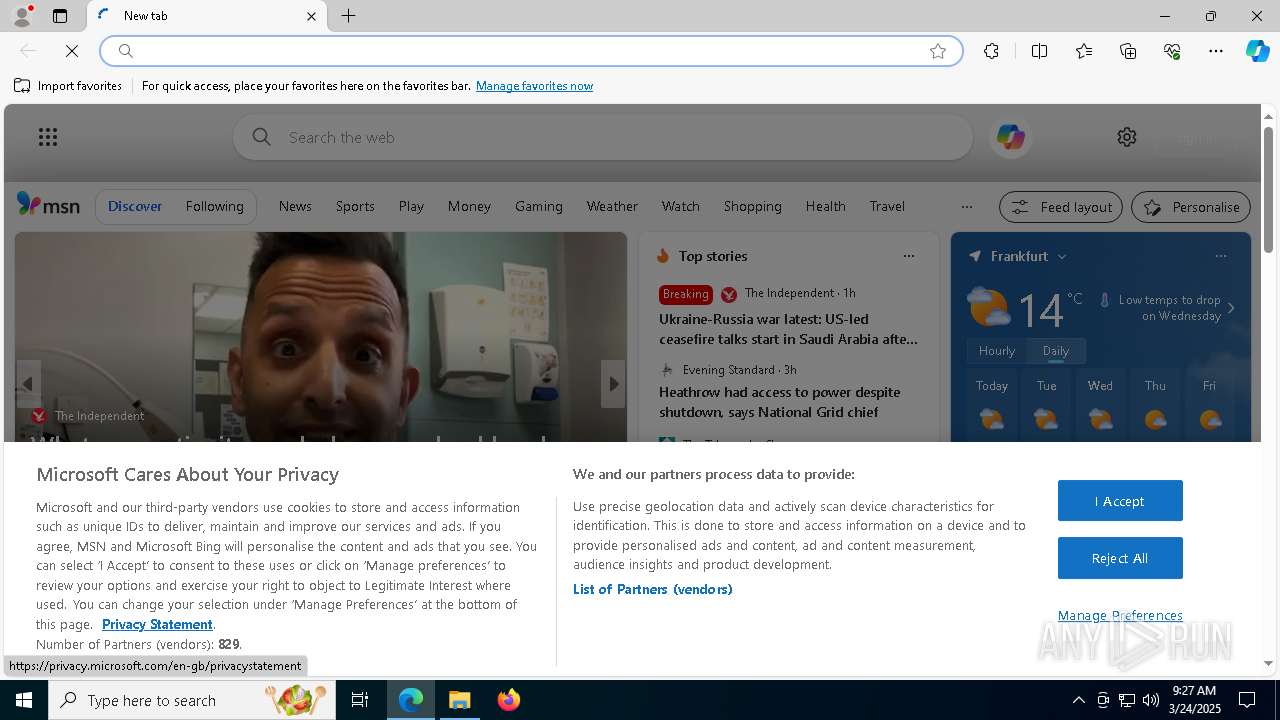The image size is (1280, 720).
Task: Advance the weather alert chevron
Action: 1231,308
